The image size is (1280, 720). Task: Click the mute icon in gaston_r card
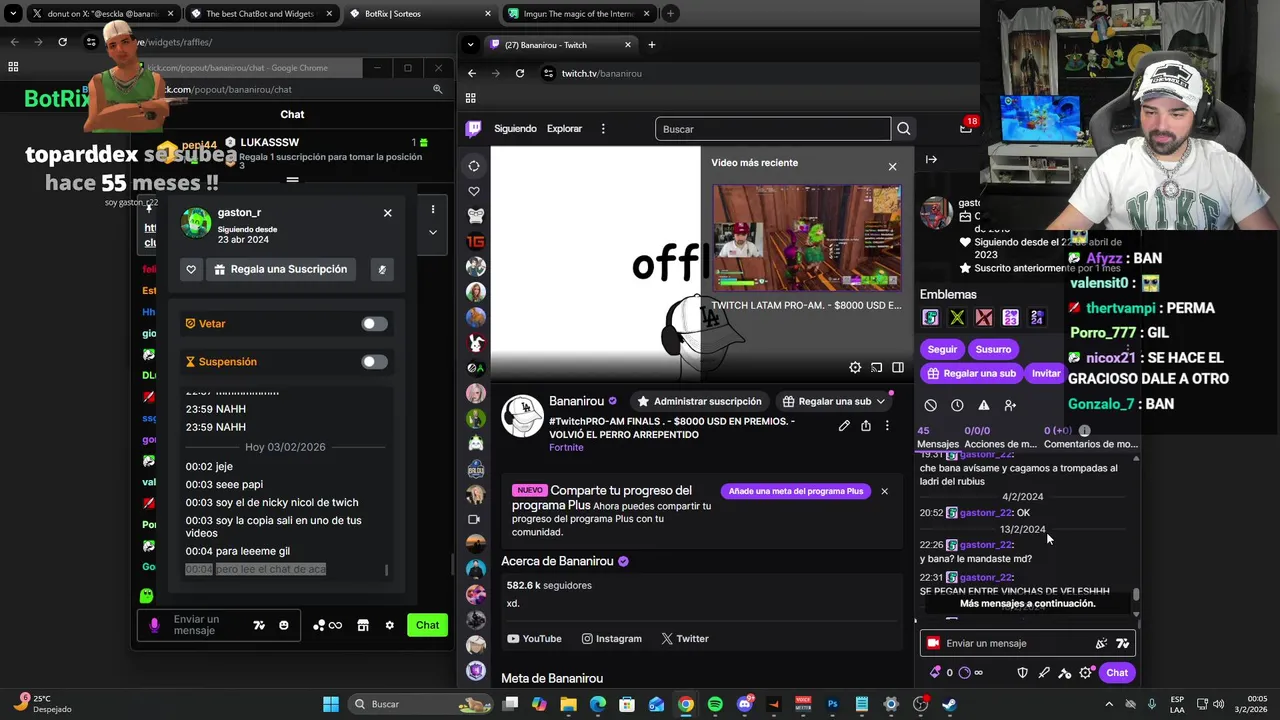click(x=381, y=269)
